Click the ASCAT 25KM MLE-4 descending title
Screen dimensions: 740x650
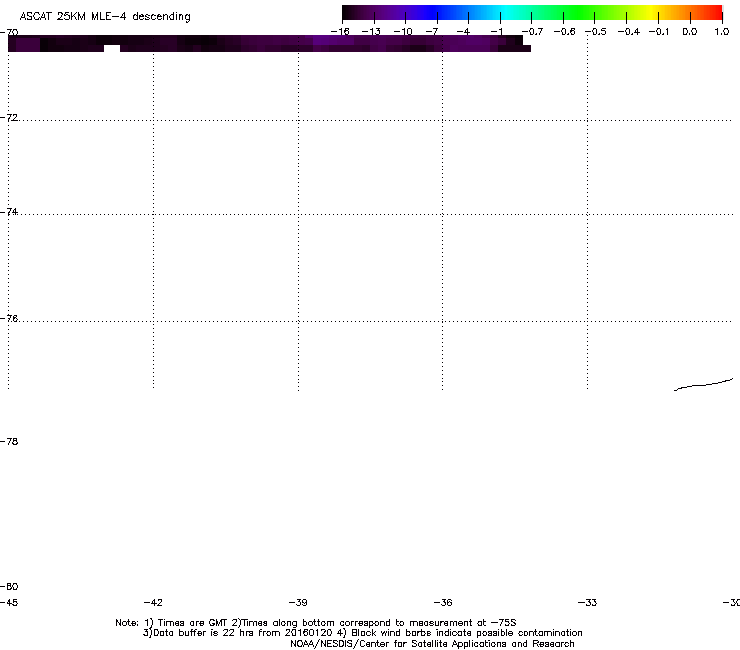point(105,17)
